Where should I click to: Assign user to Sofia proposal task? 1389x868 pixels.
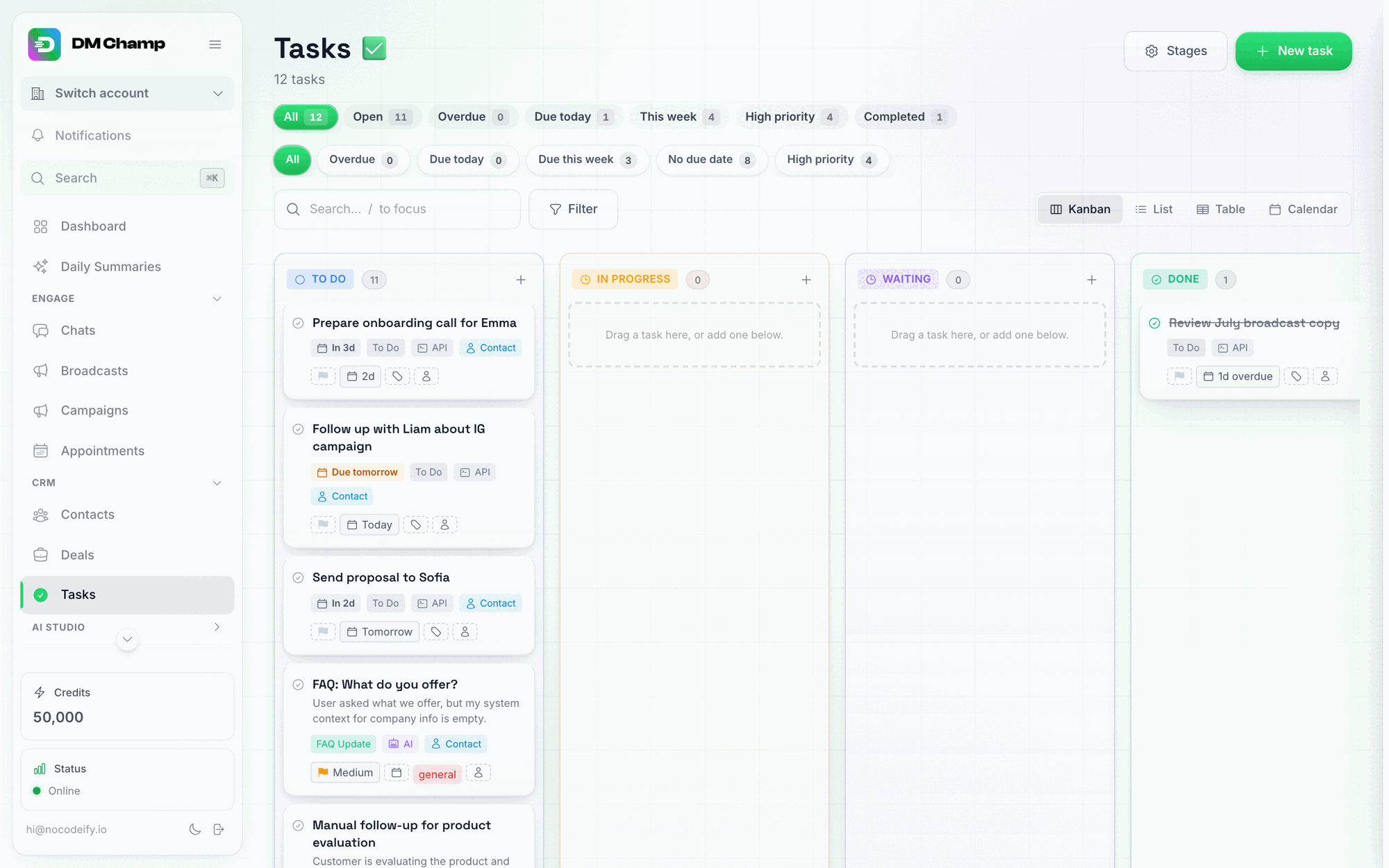pos(465,632)
